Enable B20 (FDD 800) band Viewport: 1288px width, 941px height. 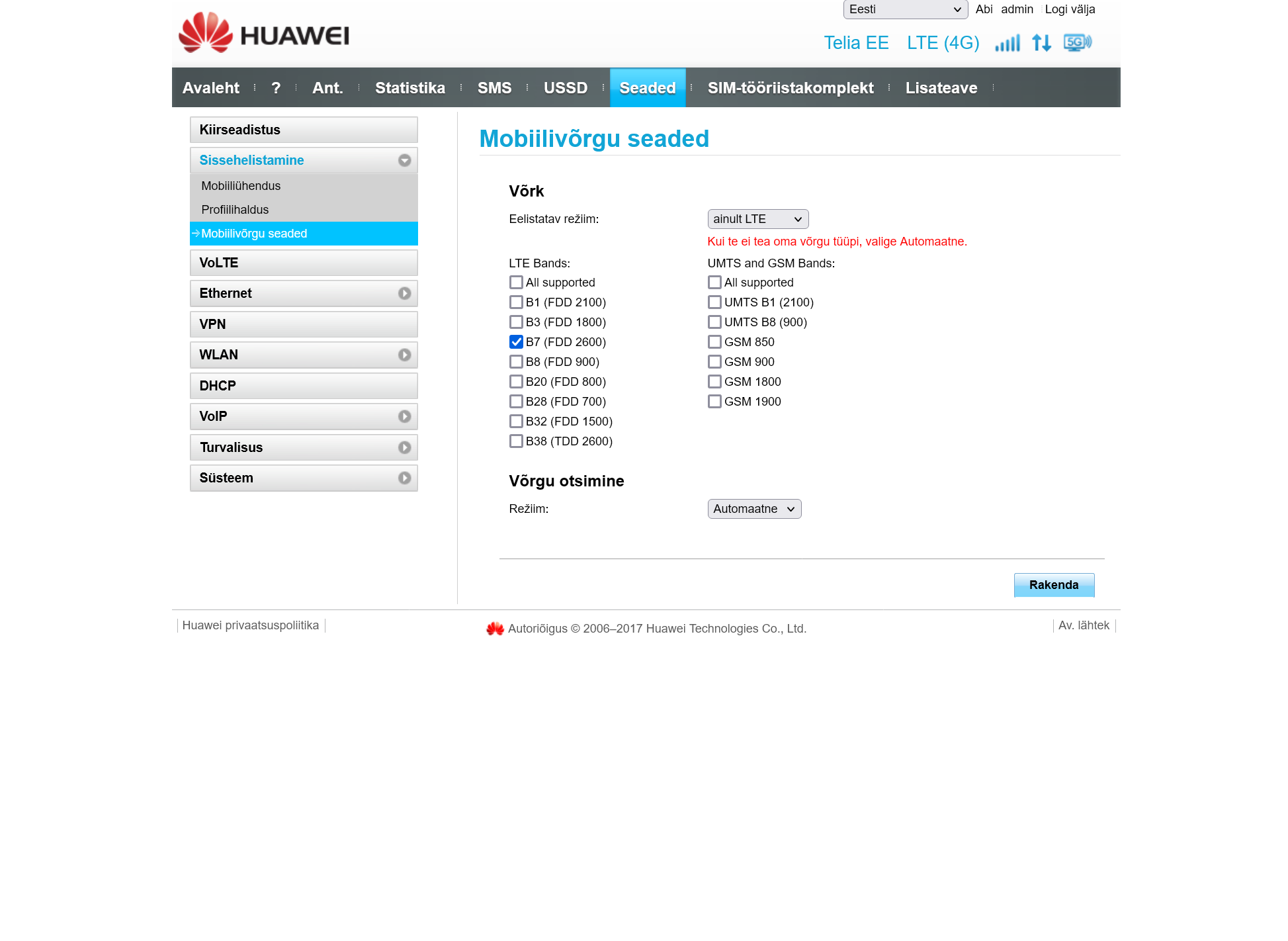[516, 382]
